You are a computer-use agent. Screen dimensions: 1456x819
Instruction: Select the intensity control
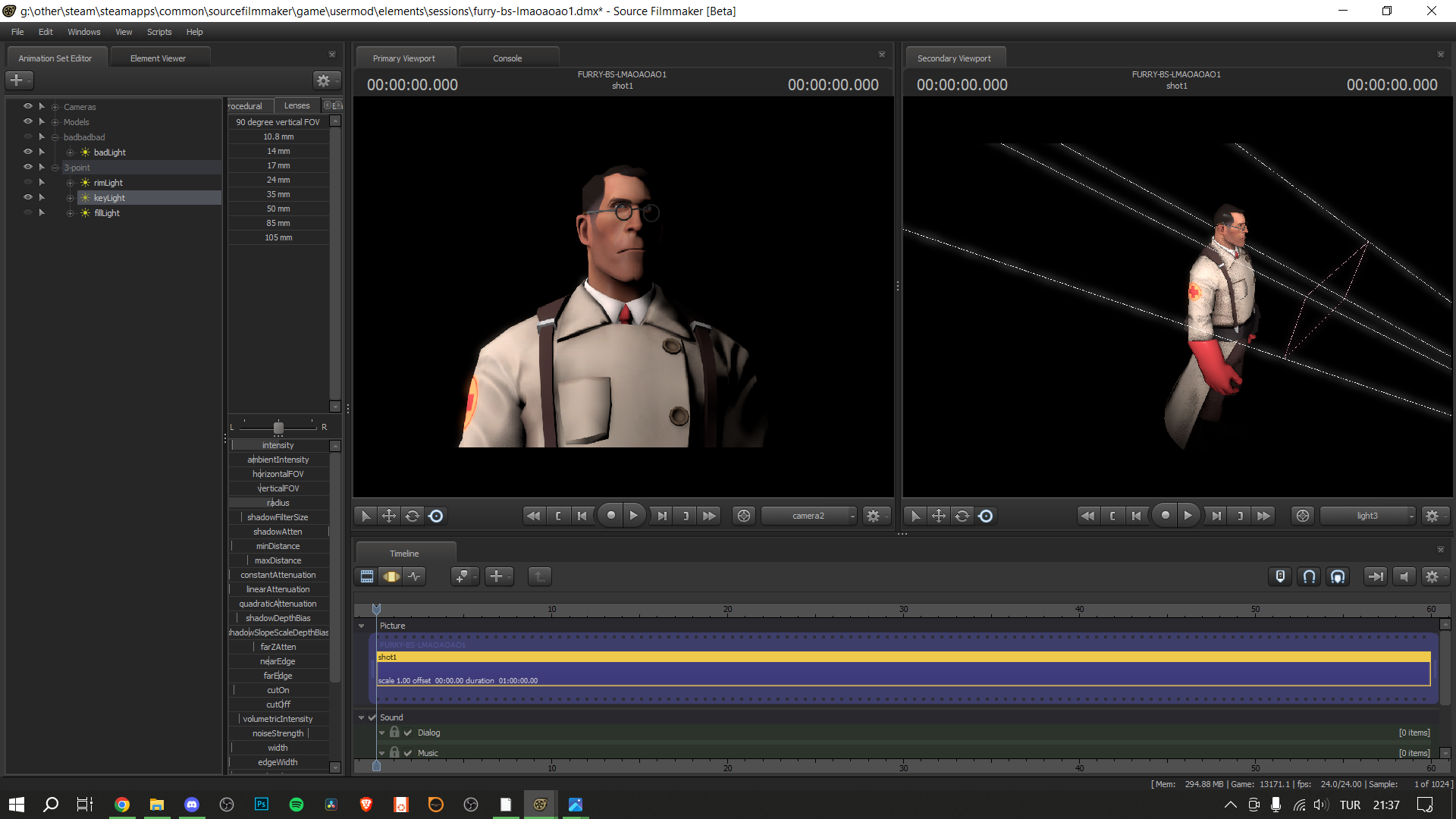click(278, 445)
